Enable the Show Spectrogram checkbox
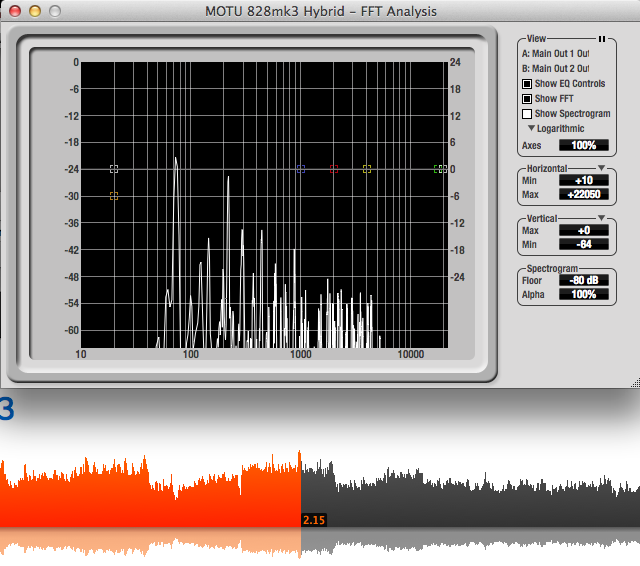The image size is (640, 566). 527,114
